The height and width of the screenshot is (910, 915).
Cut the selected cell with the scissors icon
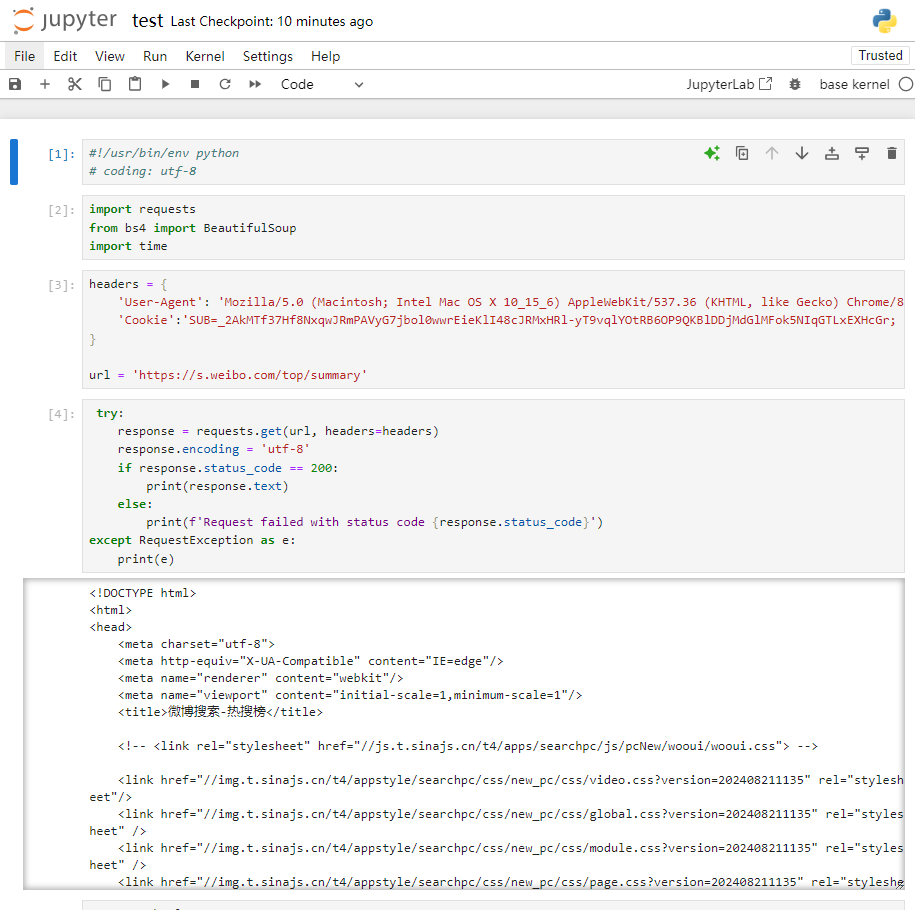(x=75, y=84)
